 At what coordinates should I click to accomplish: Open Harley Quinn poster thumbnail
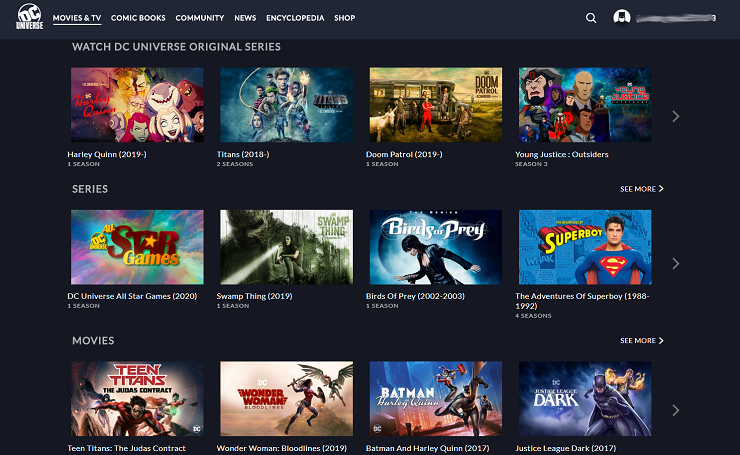pos(137,105)
